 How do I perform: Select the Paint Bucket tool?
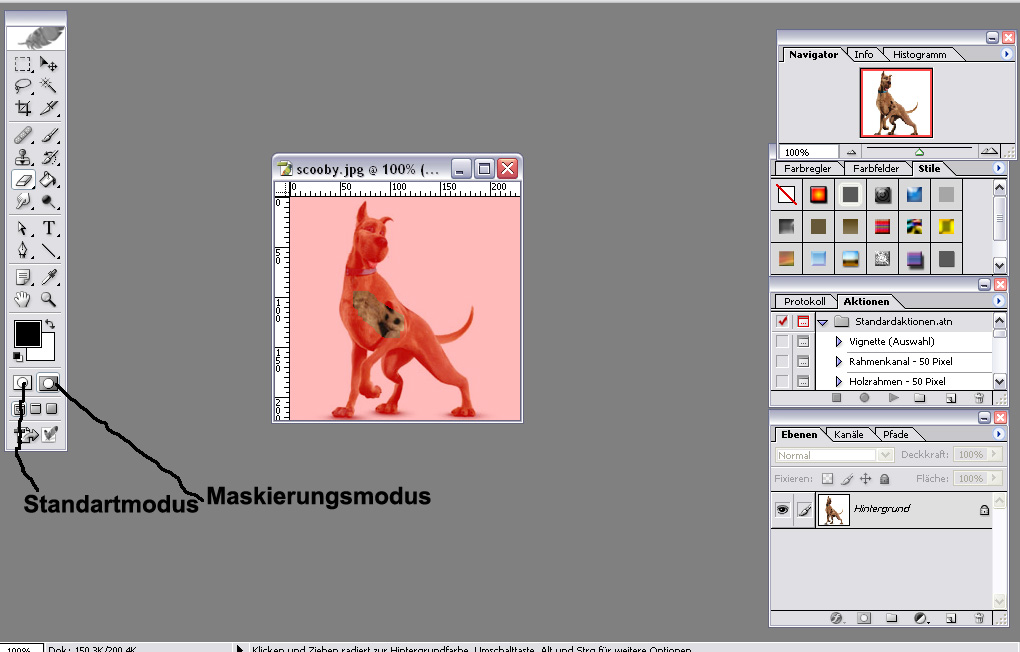[x=48, y=180]
